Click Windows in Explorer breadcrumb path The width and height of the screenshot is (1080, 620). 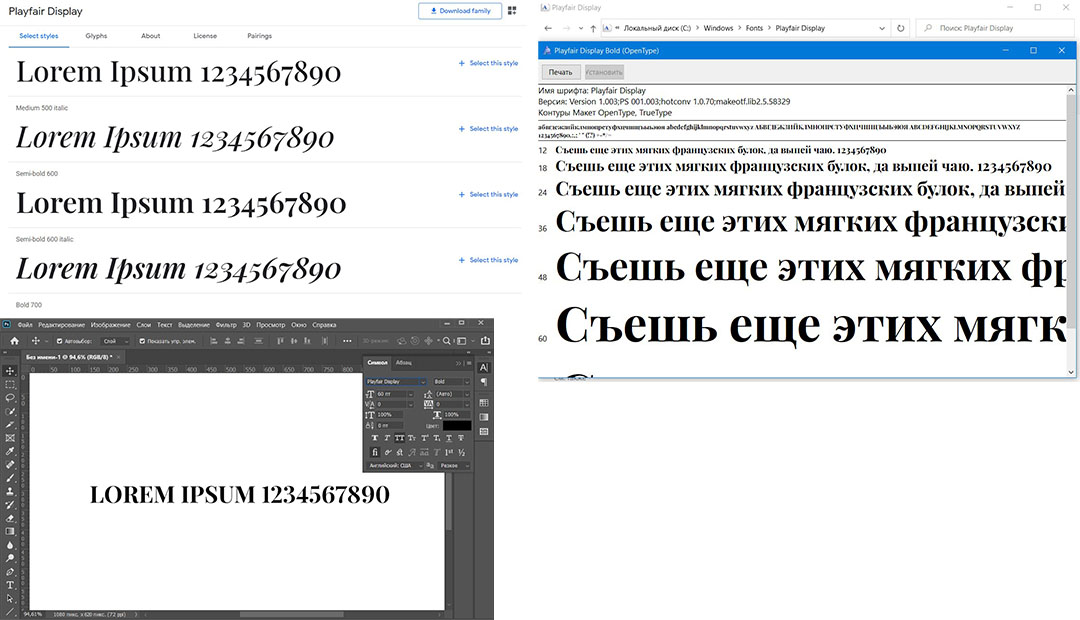tap(718, 28)
